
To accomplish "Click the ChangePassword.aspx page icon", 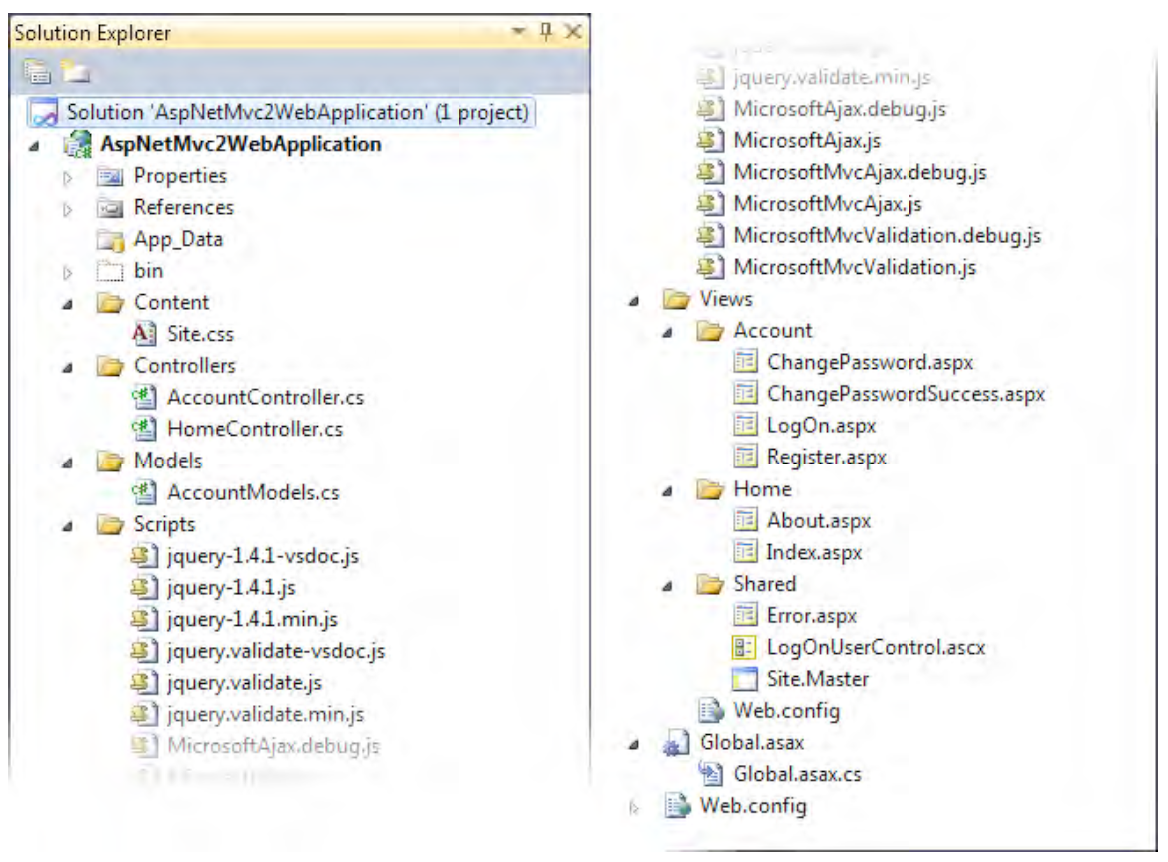I will pos(745,362).
